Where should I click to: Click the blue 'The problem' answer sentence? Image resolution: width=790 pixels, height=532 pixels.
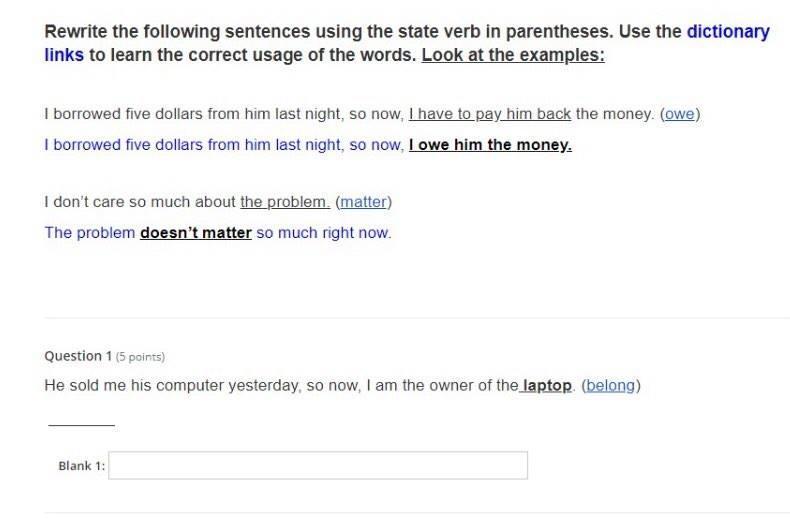point(90,233)
